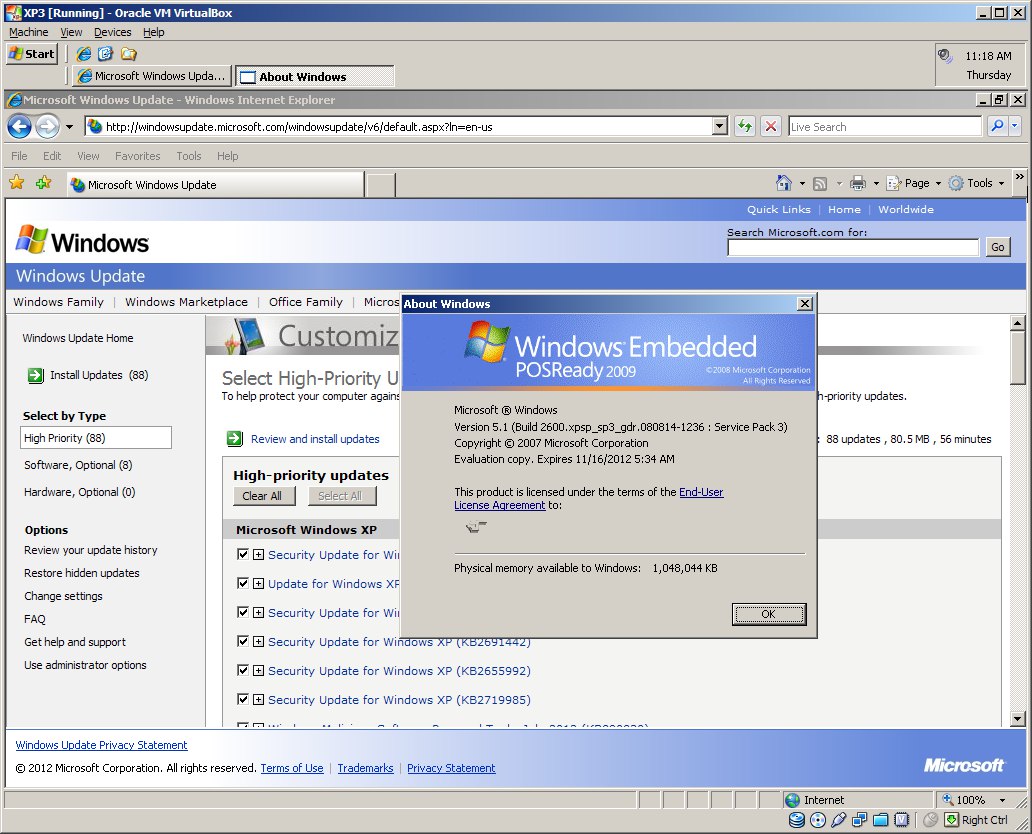
Task: Open the IE Tools command bar dropdown
Action: 977,184
